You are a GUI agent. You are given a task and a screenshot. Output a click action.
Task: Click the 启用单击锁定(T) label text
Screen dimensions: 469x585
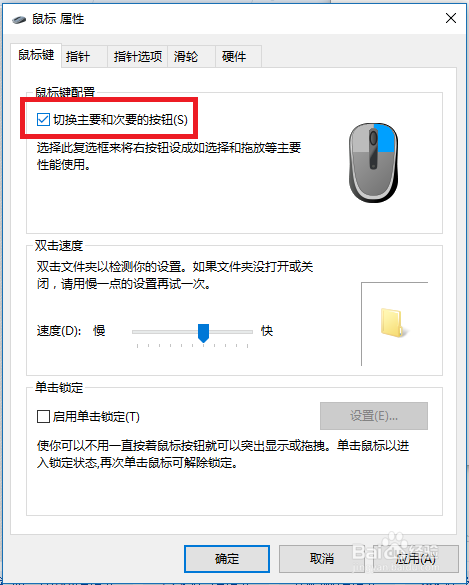coord(96,416)
